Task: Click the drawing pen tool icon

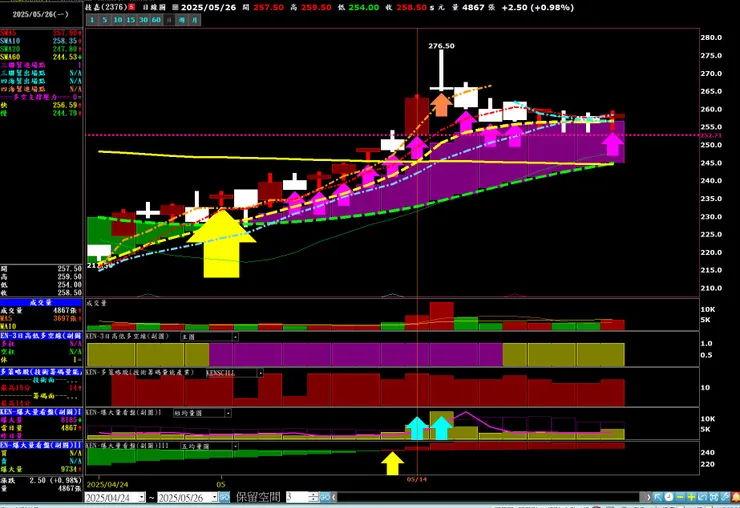Action: click(725, 497)
